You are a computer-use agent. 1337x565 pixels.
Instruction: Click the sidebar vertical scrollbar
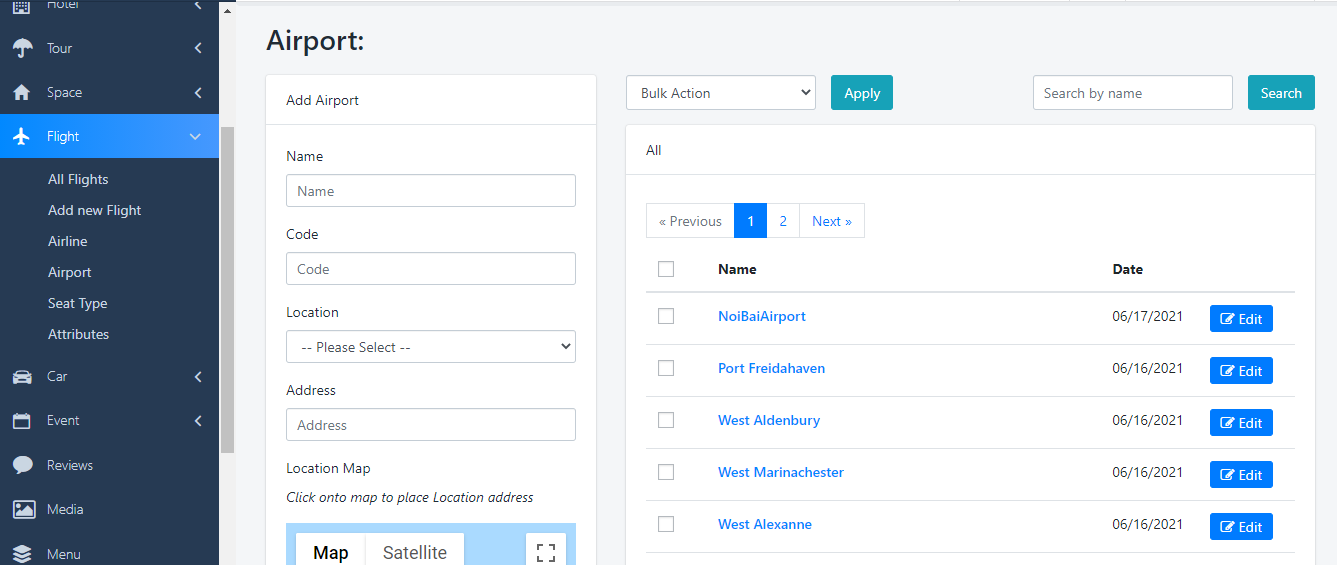[227, 290]
